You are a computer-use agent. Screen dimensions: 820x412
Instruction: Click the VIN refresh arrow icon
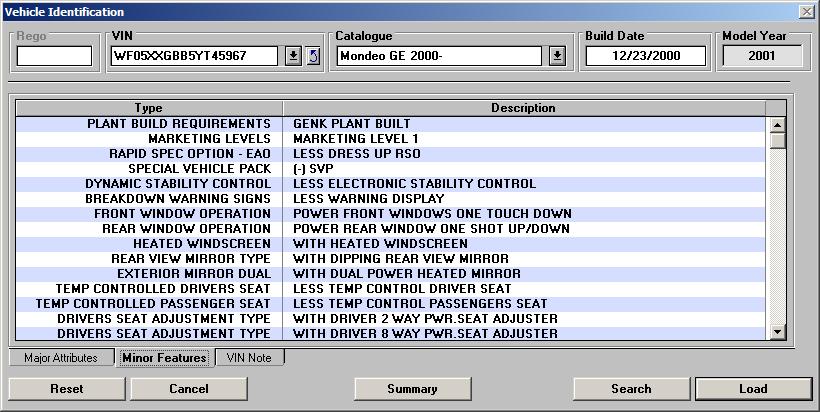tap(313, 56)
